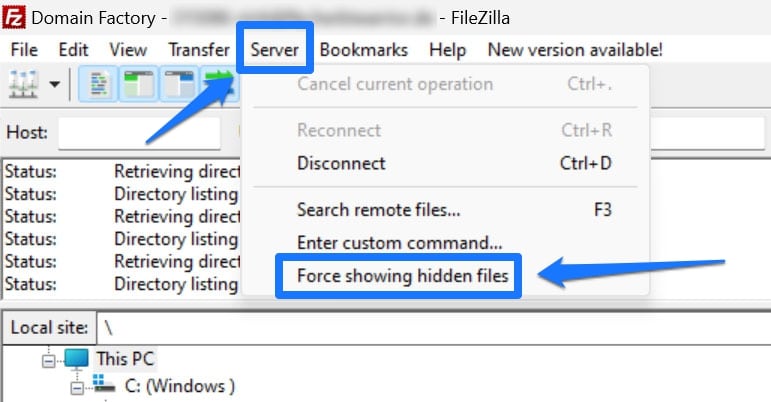Viewport: 771px width, 402px height.
Task: Open the Server menu
Action: (275, 49)
